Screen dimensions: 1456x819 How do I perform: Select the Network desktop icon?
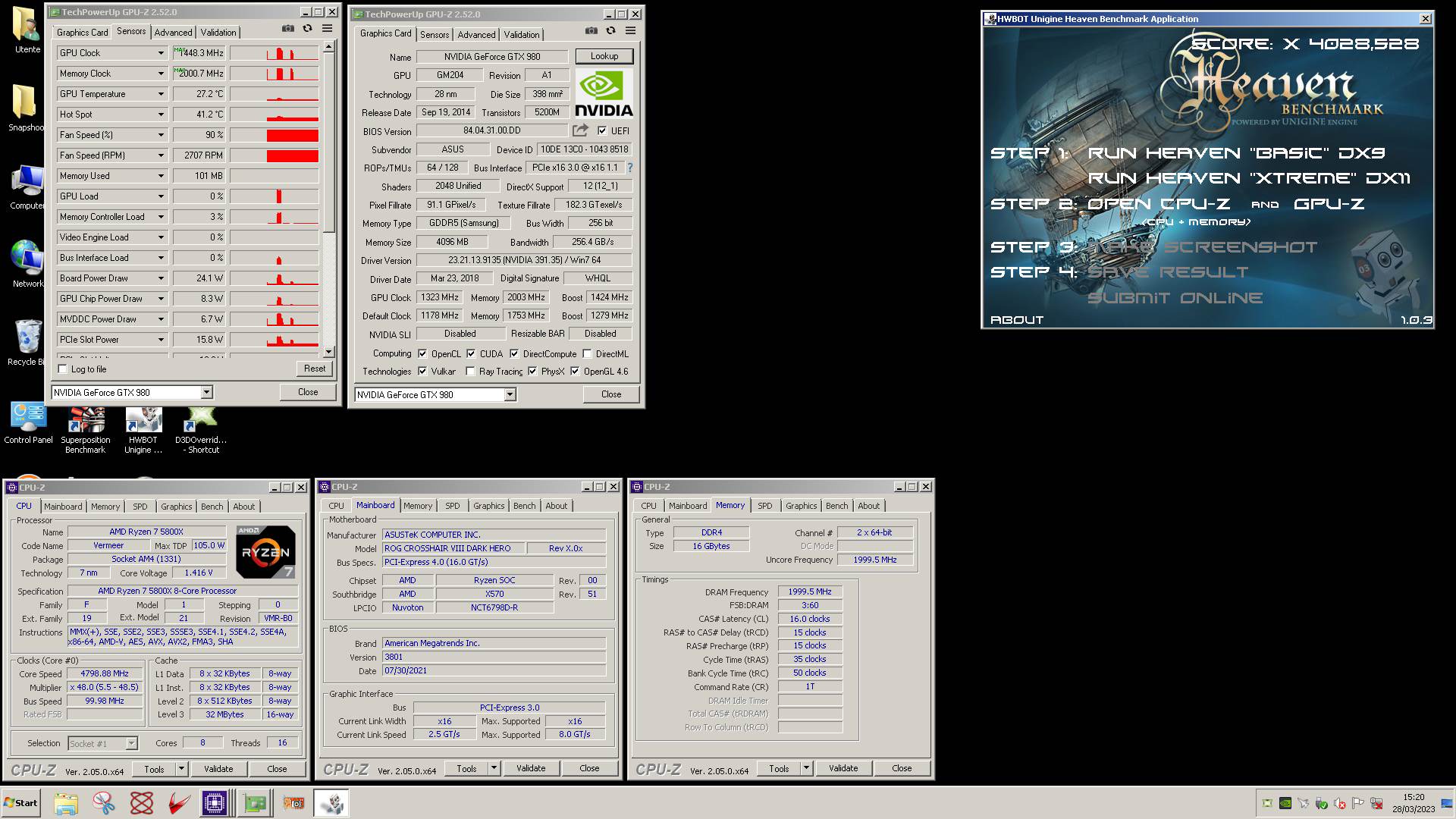(27, 264)
